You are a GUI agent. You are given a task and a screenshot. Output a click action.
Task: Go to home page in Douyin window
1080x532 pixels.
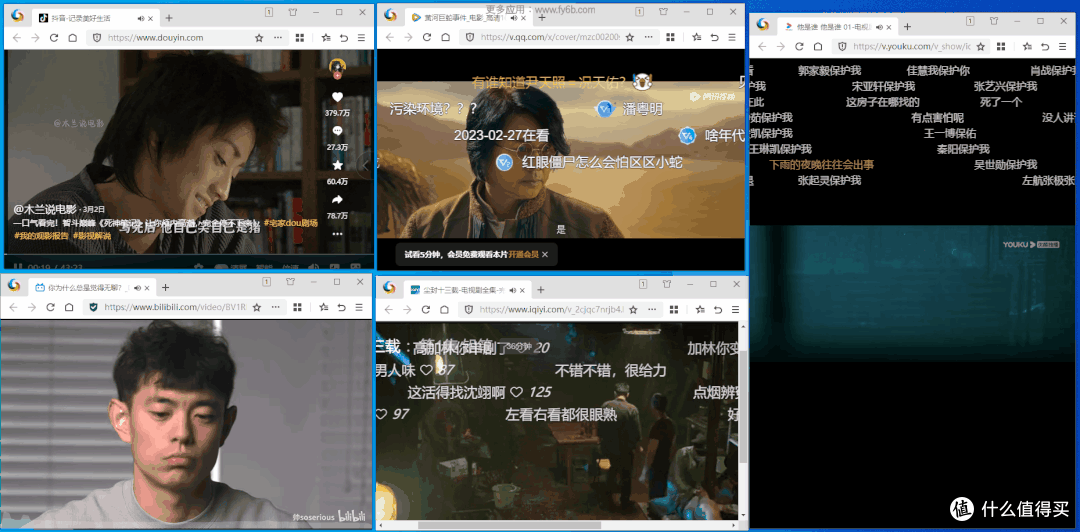pyautogui.click(x=72, y=38)
